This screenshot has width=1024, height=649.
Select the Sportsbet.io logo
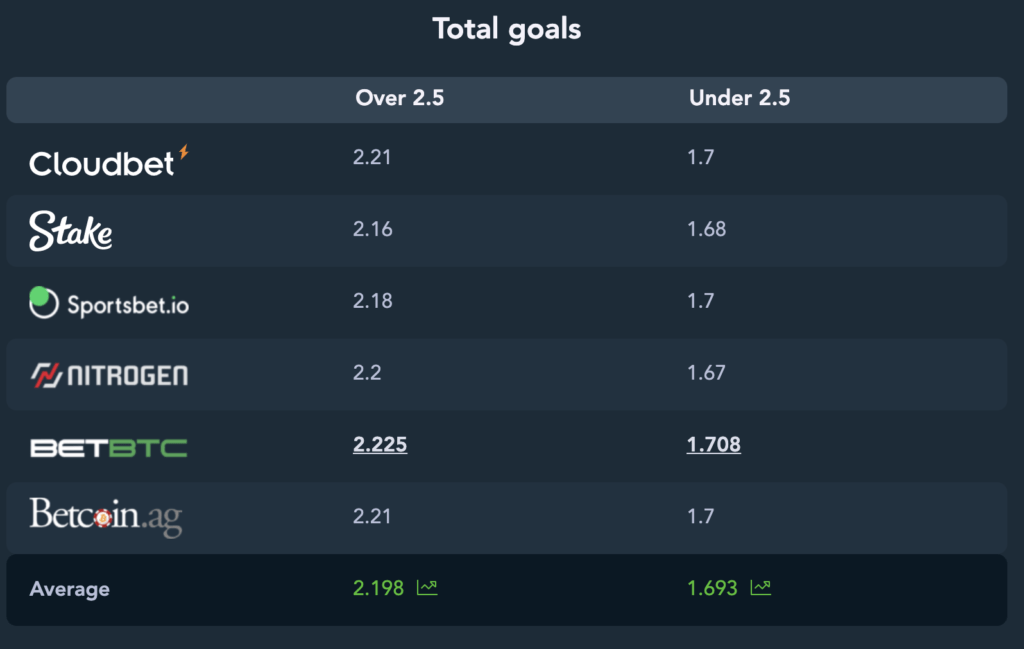pos(109,303)
